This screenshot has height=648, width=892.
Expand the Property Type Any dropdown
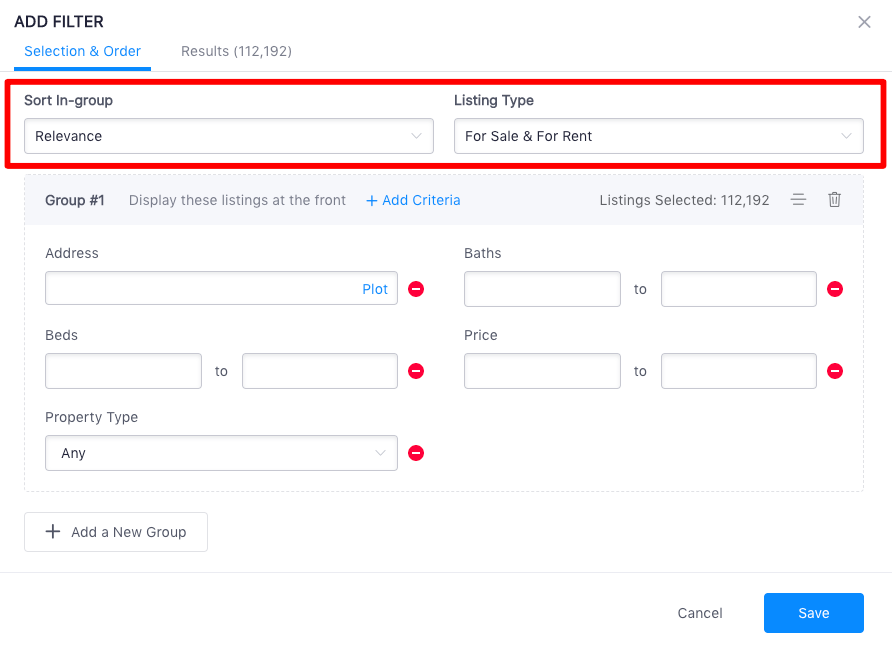pos(221,453)
